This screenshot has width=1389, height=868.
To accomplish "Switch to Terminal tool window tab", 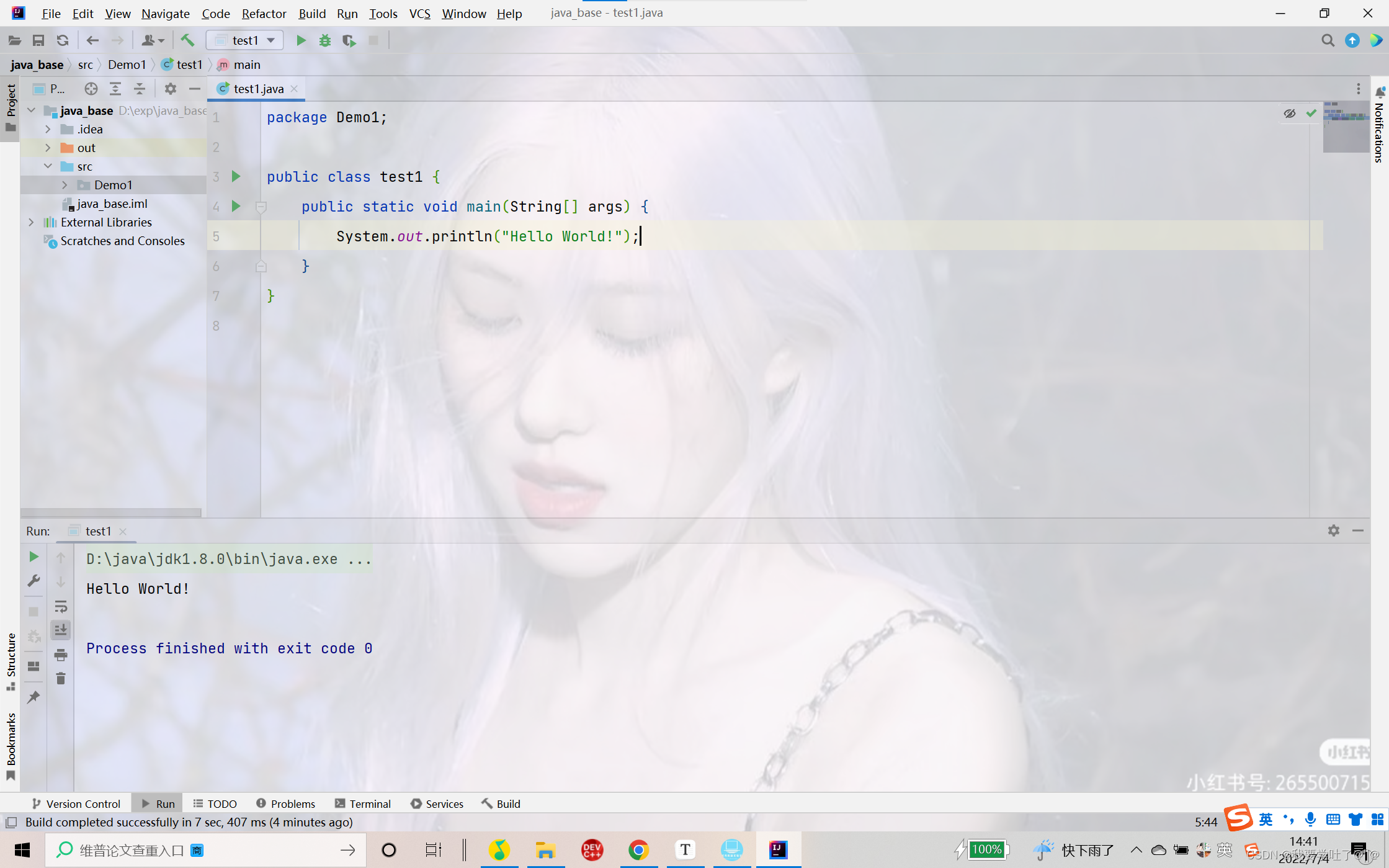I will tap(363, 803).
